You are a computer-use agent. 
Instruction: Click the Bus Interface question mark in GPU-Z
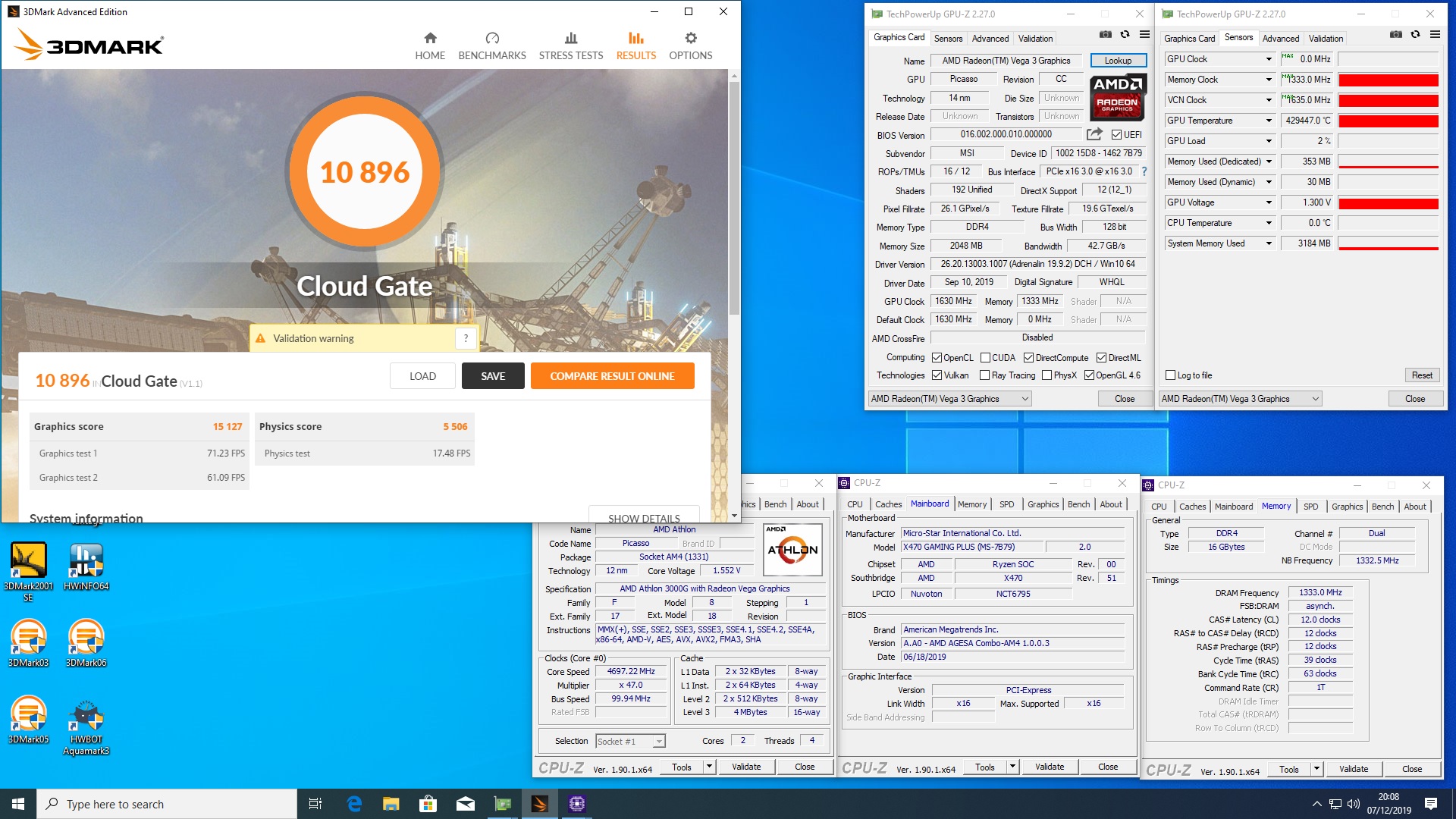coord(1144,171)
